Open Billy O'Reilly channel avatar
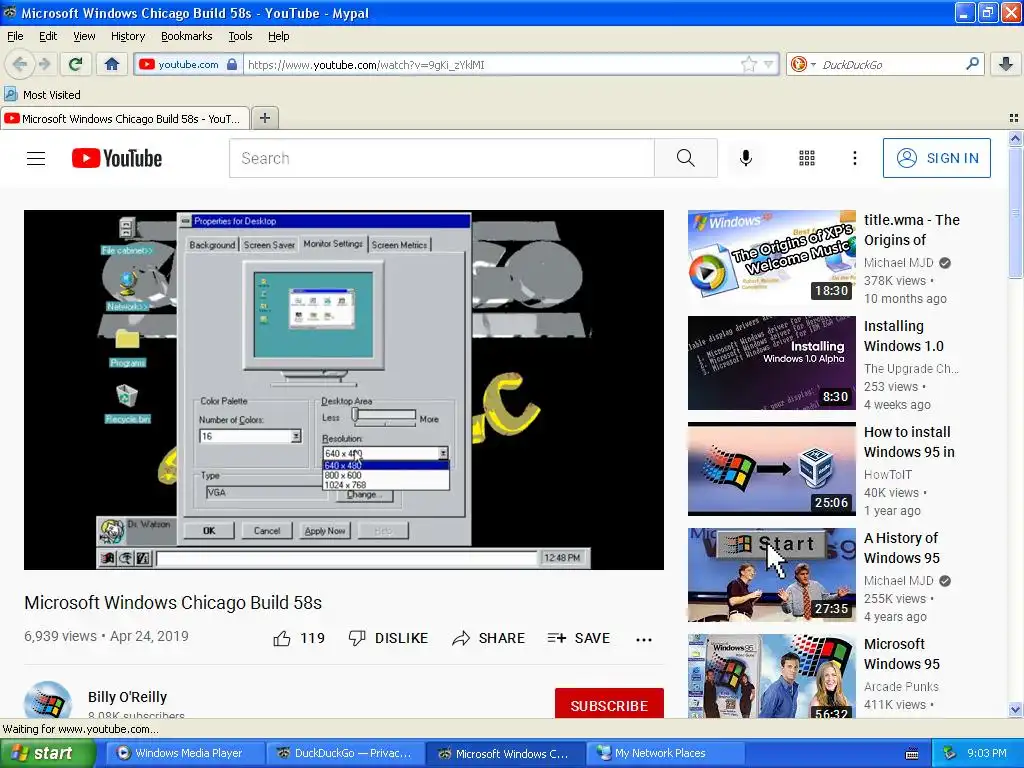Viewport: 1024px width, 768px height. click(x=48, y=699)
